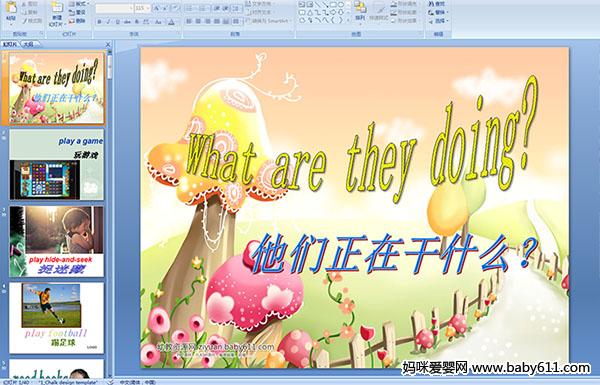Switch to the Slides pane tab
The image size is (600, 385).
[x=10, y=44]
